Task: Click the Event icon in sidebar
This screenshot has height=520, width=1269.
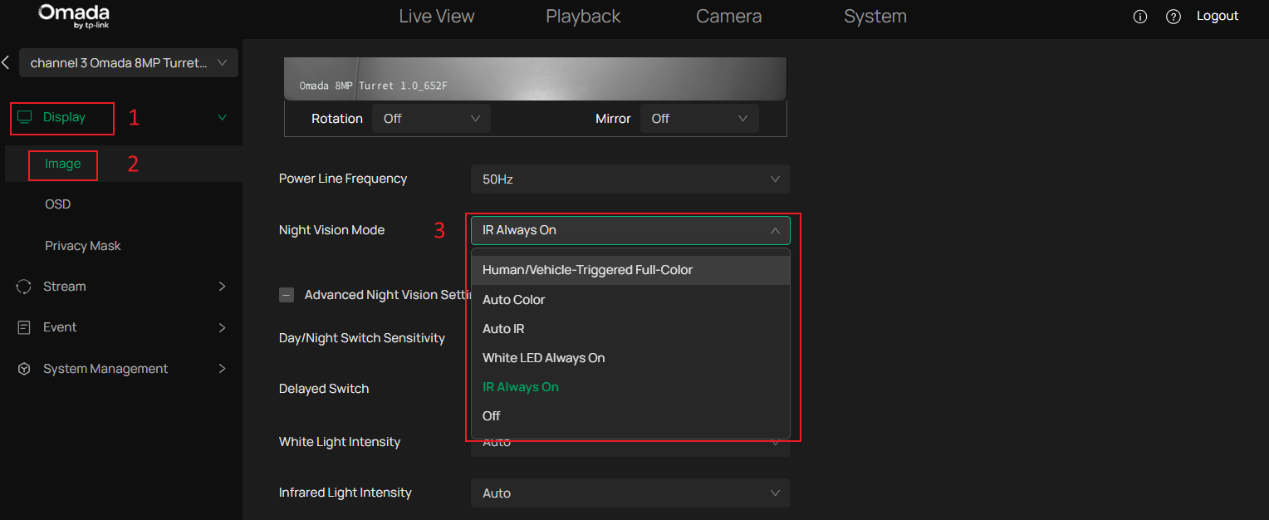Action: [x=25, y=328]
